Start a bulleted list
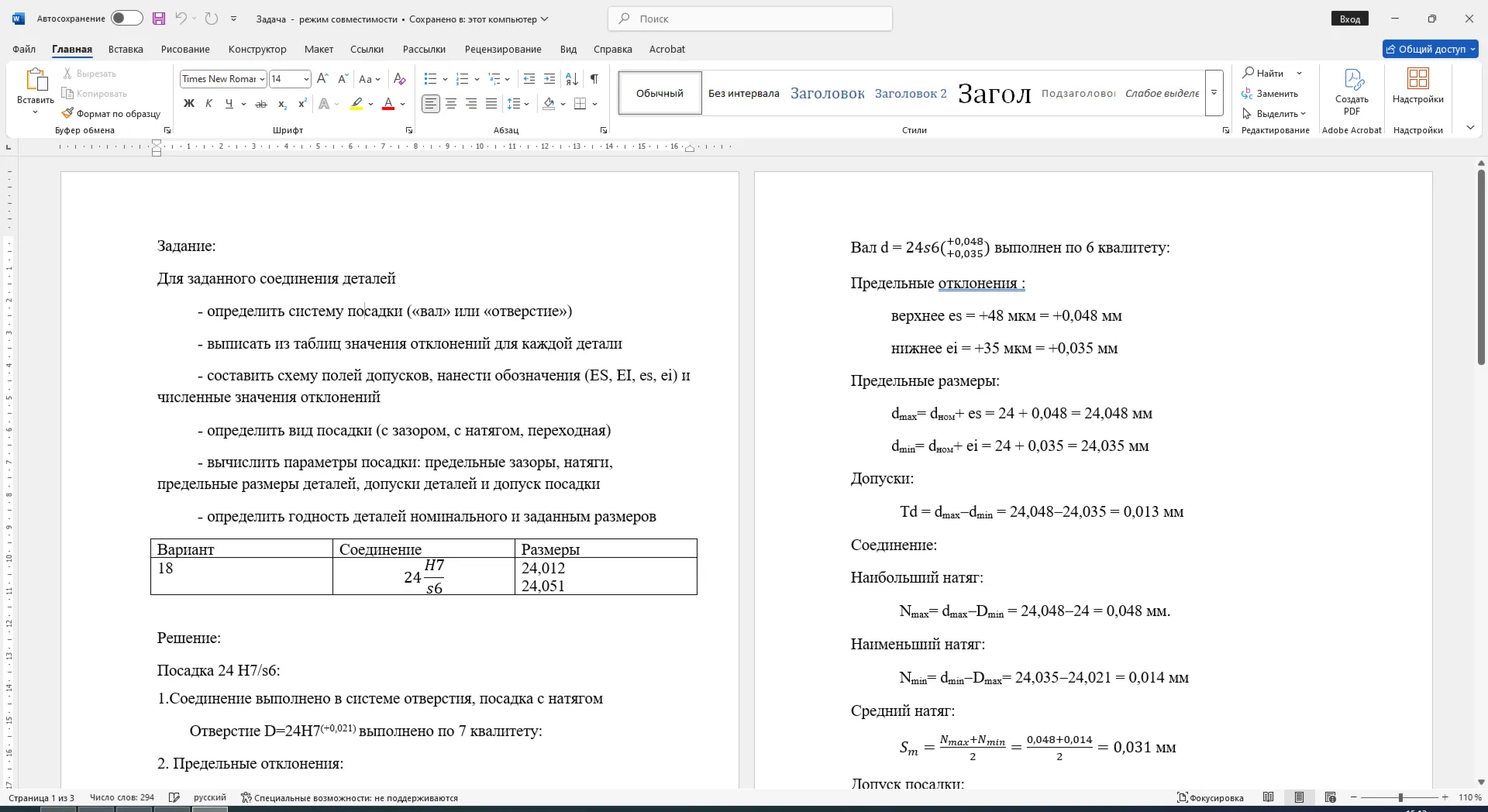This screenshot has width=1488, height=812. 431,79
